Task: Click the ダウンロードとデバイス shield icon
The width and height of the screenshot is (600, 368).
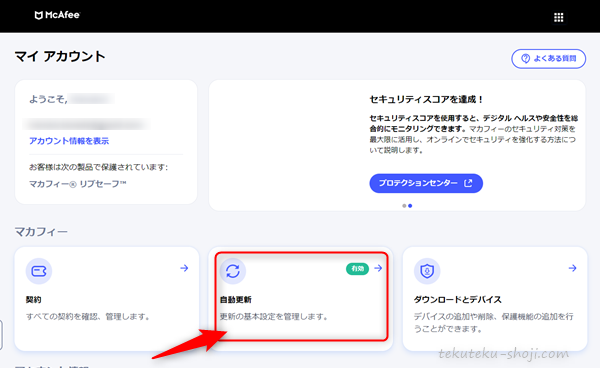Action: point(427,271)
